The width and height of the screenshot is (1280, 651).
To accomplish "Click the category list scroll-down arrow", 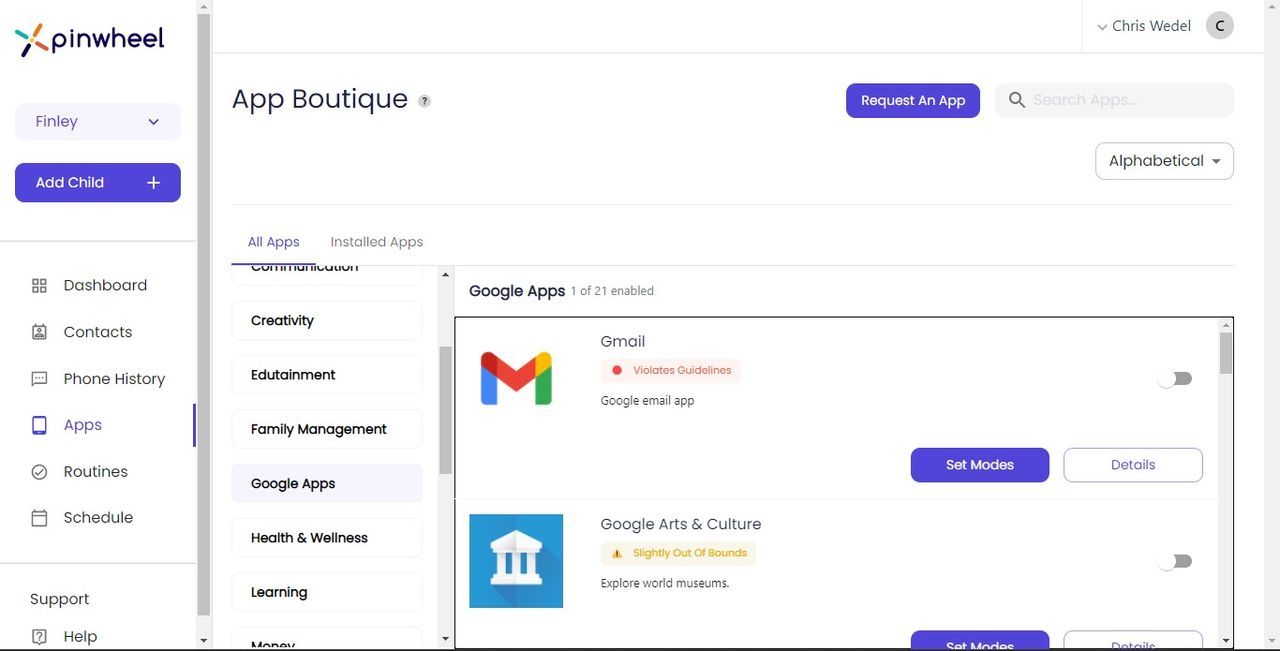I will pos(446,638).
